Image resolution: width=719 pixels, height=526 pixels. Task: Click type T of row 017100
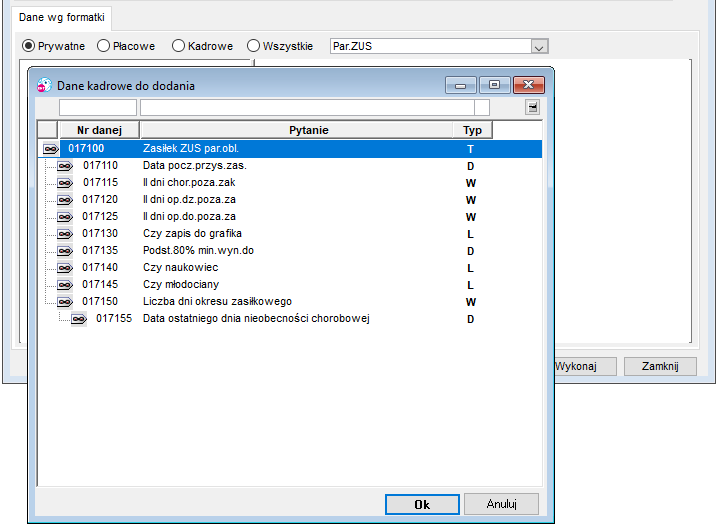(x=470, y=149)
